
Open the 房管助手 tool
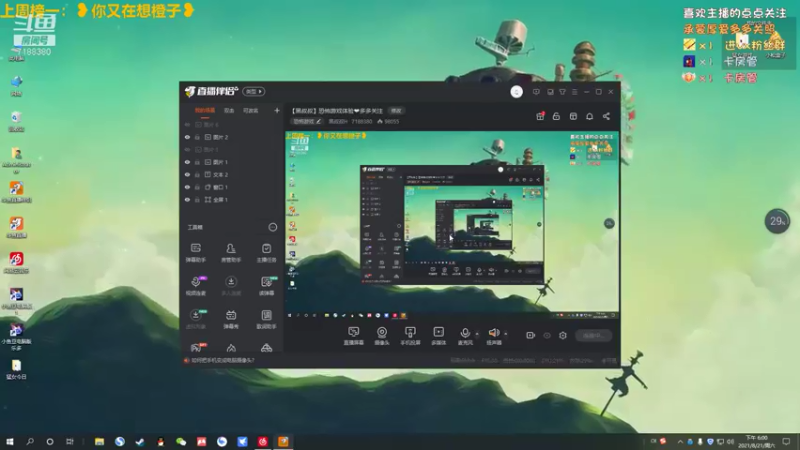tap(231, 253)
